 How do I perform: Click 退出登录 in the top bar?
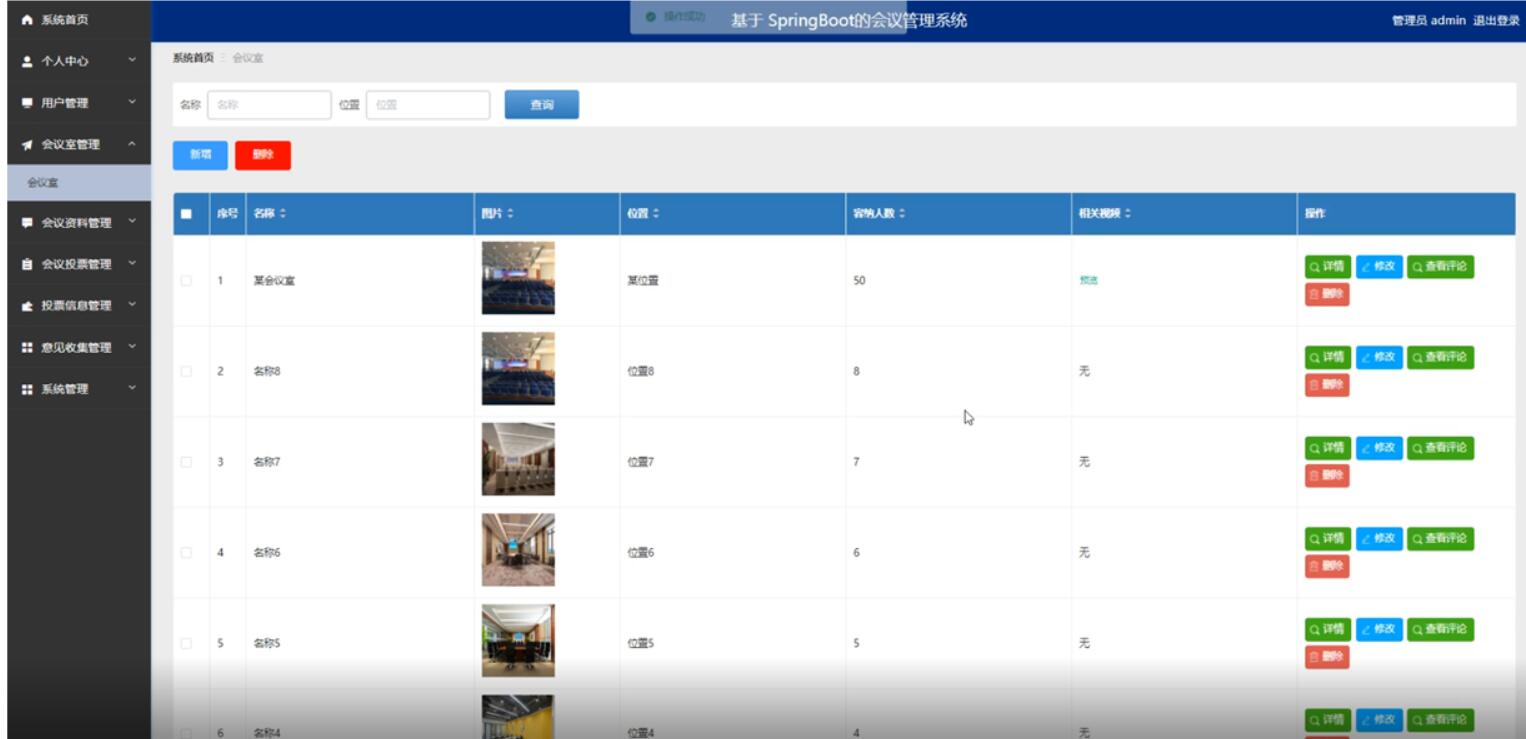tap(1496, 20)
